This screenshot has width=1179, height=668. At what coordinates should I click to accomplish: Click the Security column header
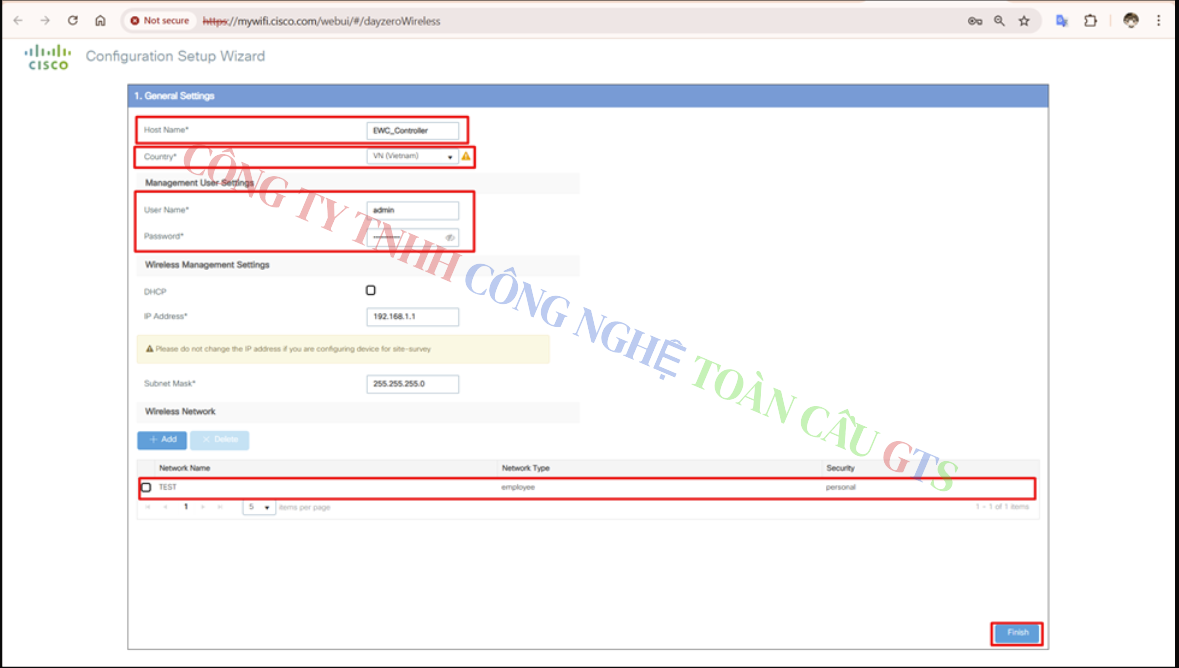[x=841, y=468]
